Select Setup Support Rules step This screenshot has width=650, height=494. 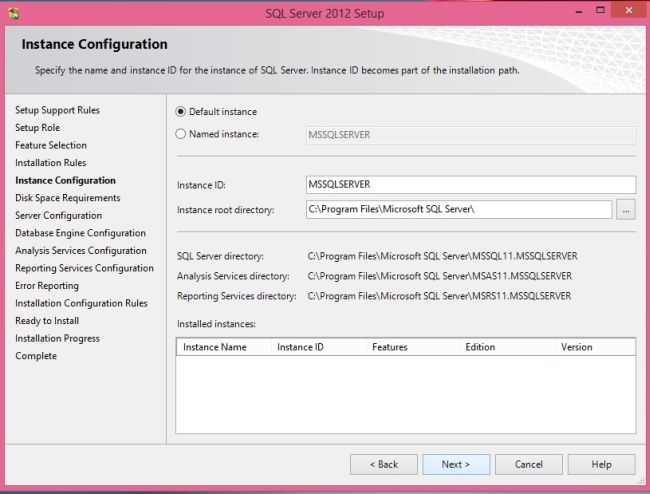click(57, 110)
